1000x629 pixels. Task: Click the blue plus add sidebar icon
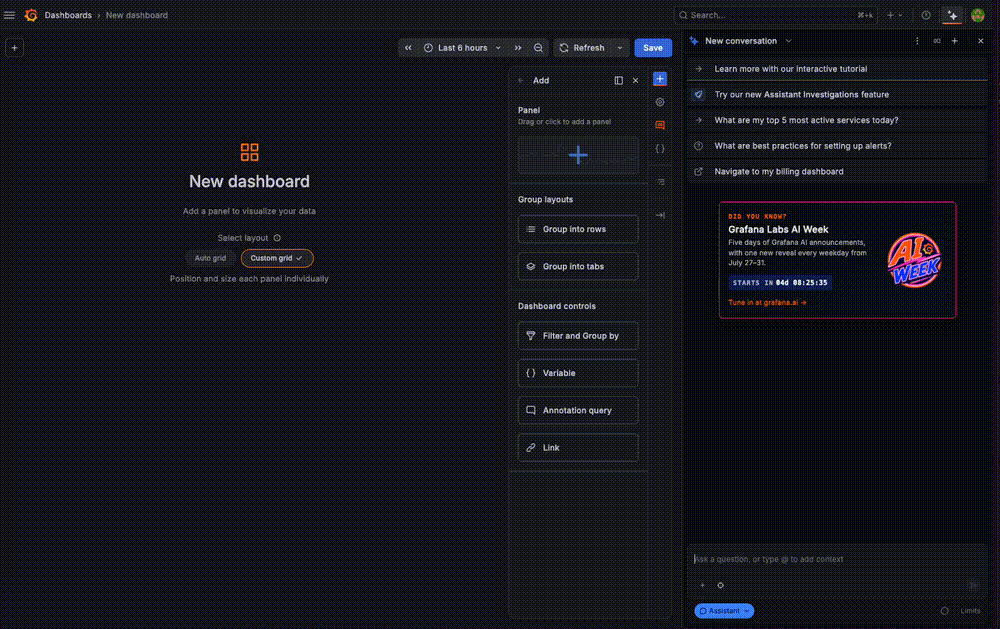coord(660,79)
